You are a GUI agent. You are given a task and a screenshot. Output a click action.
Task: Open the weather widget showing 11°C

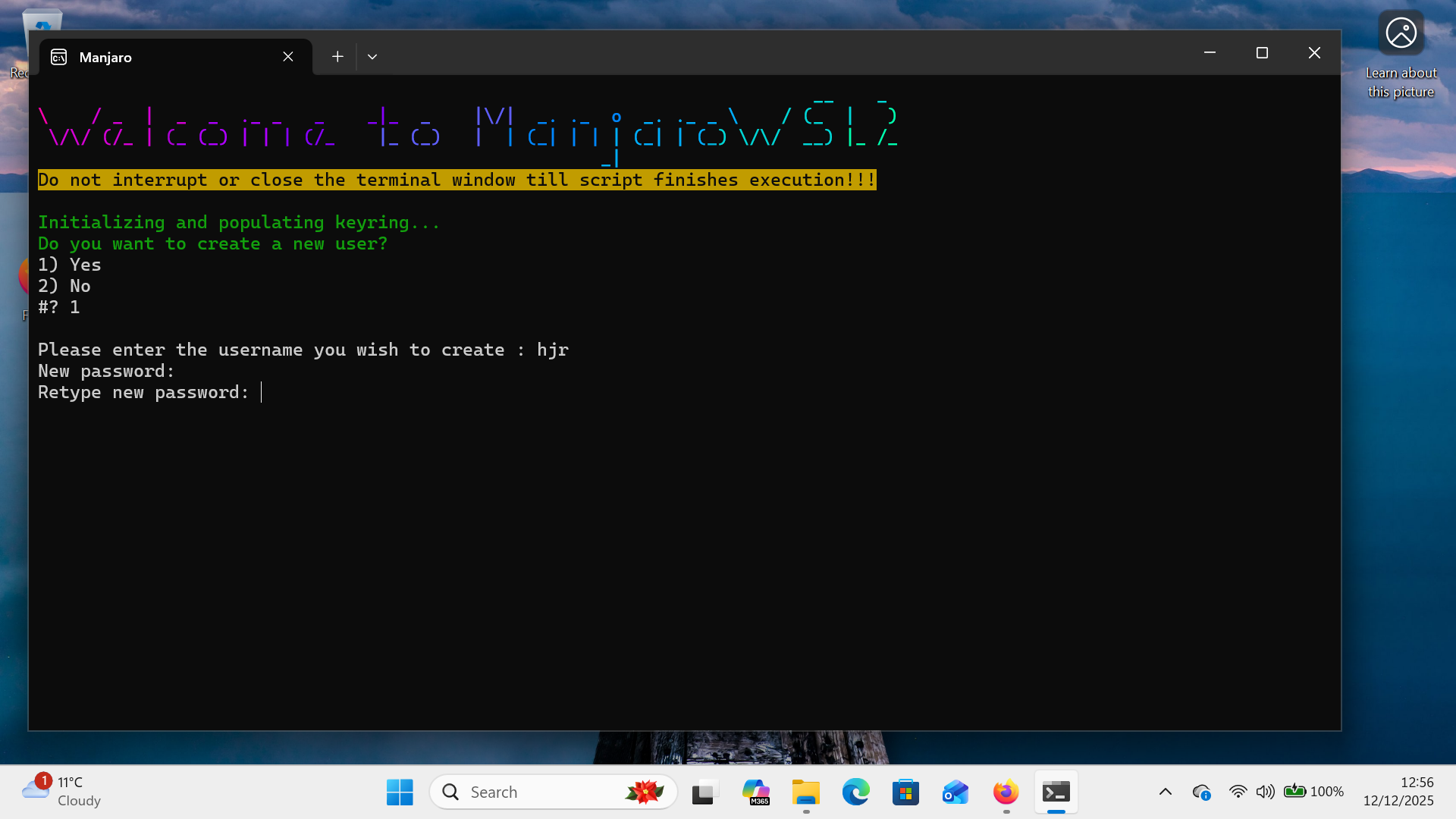point(62,792)
